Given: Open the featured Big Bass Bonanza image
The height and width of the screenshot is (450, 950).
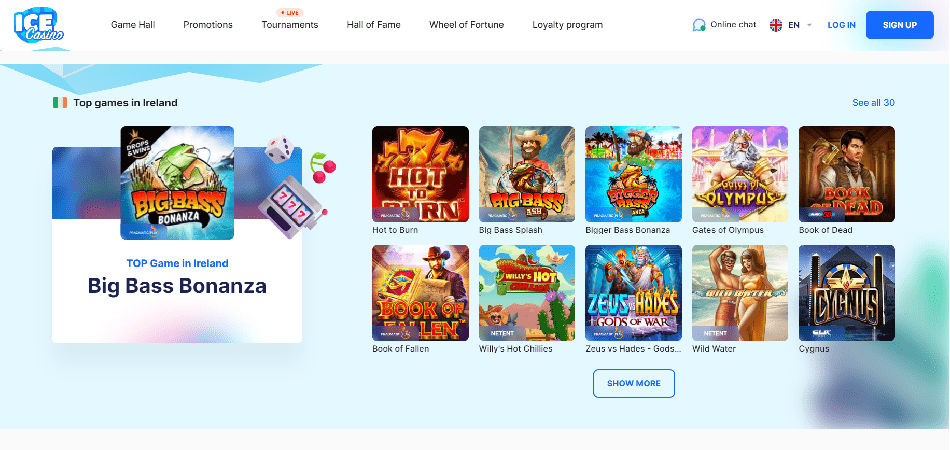Looking at the screenshot, I should pyautogui.click(x=177, y=183).
